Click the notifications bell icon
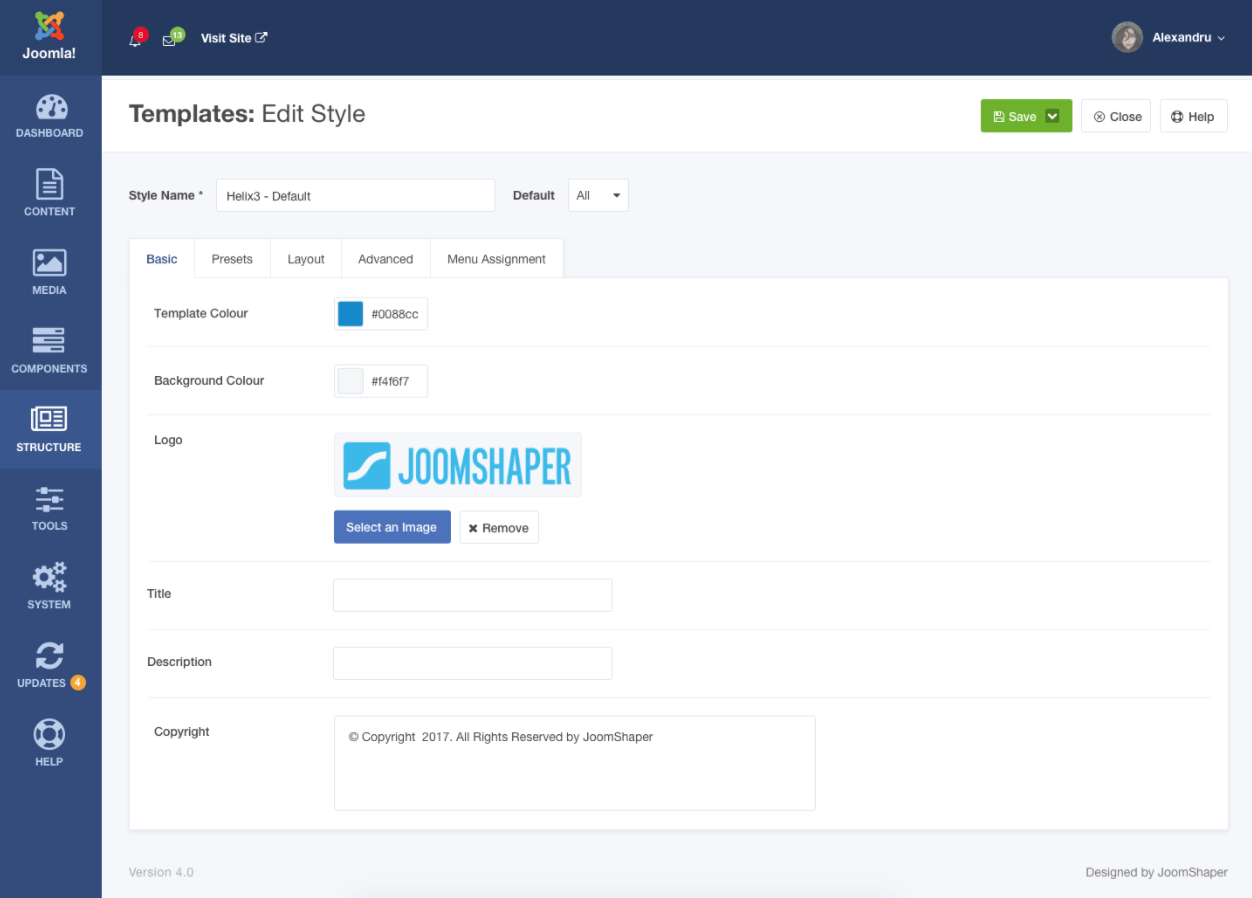This screenshot has height=898, width=1252. (x=135, y=40)
